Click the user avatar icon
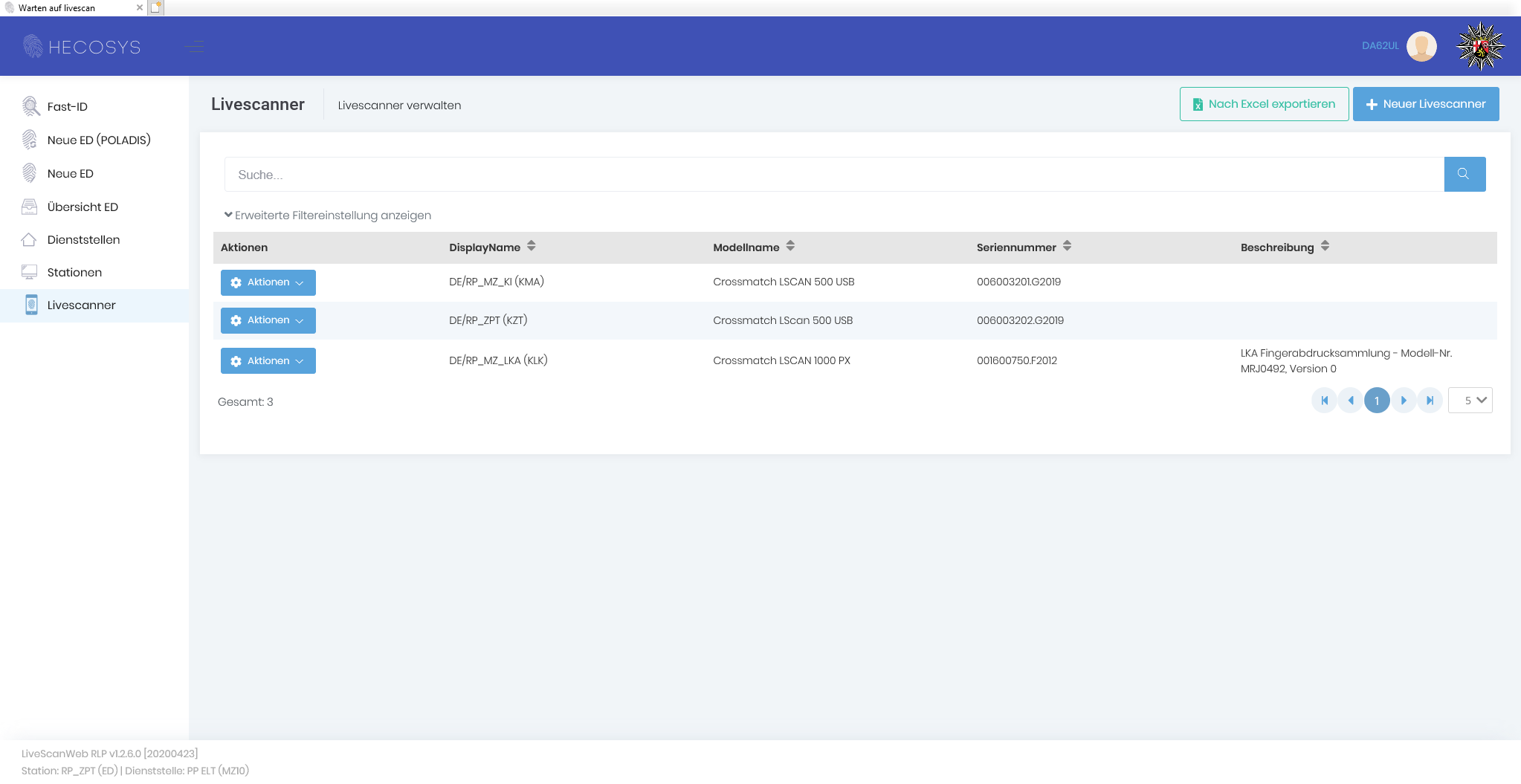Viewport: 1521px width, 784px height. (1421, 46)
